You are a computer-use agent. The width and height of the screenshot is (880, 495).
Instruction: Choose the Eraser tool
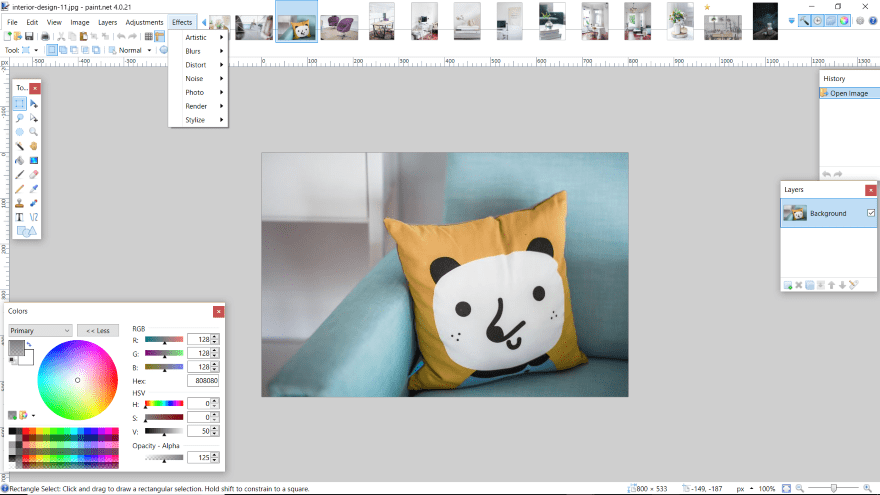pos(34,173)
